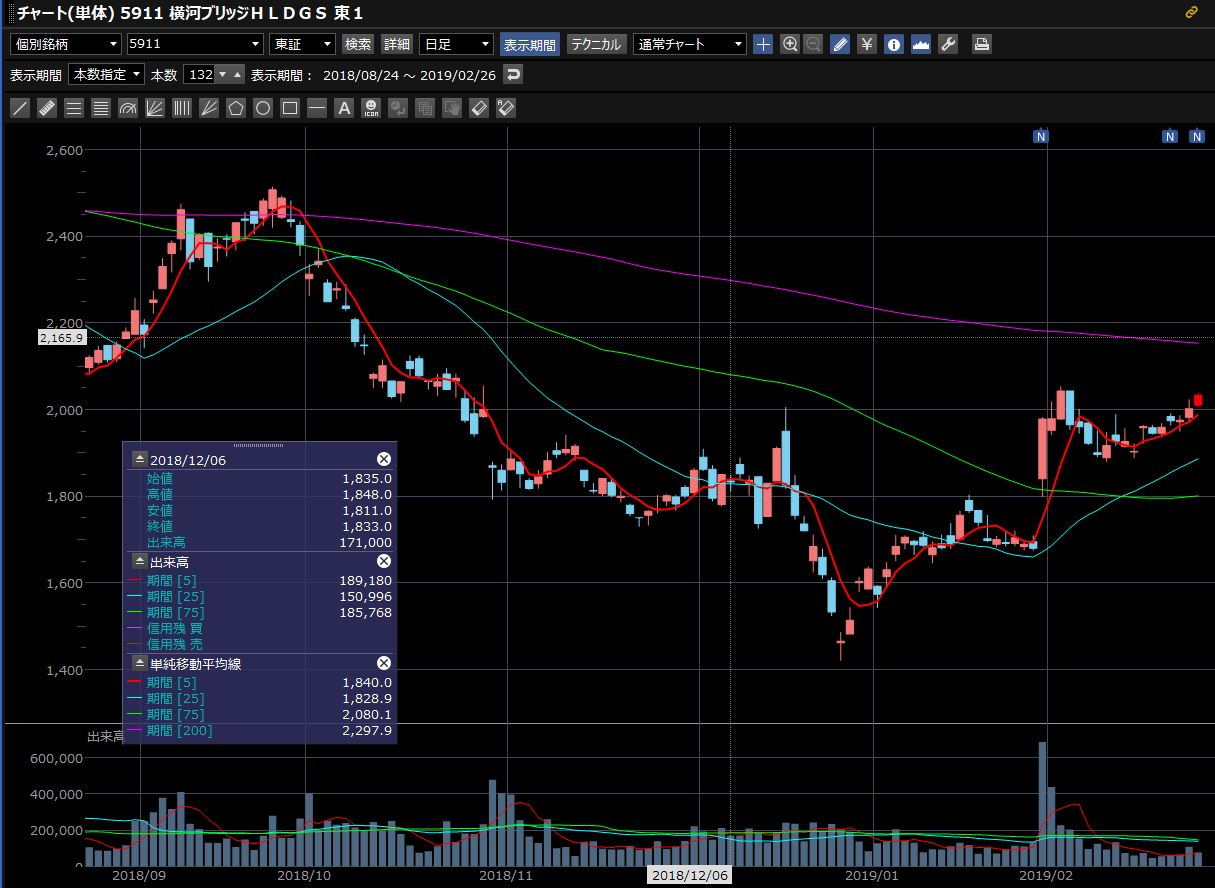Toggle the info panel display button
The width and height of the screenshot is (1215, 888).
click(x=894, y=44)
